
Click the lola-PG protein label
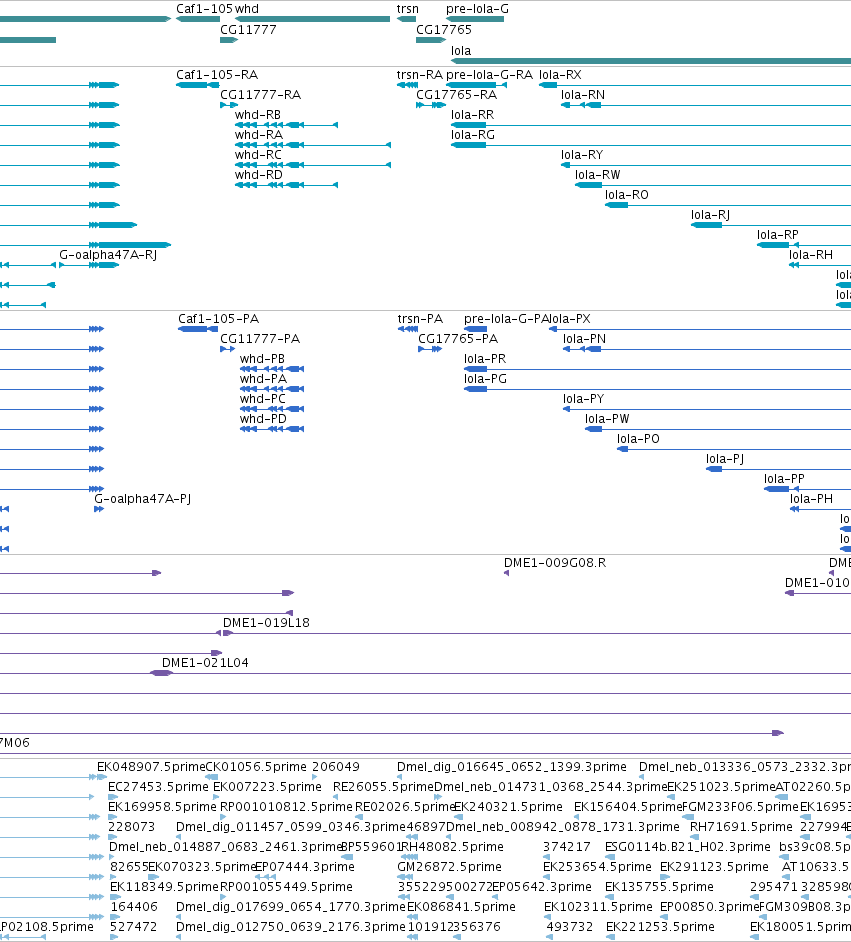pyautogui.click(x=485, y=378)
